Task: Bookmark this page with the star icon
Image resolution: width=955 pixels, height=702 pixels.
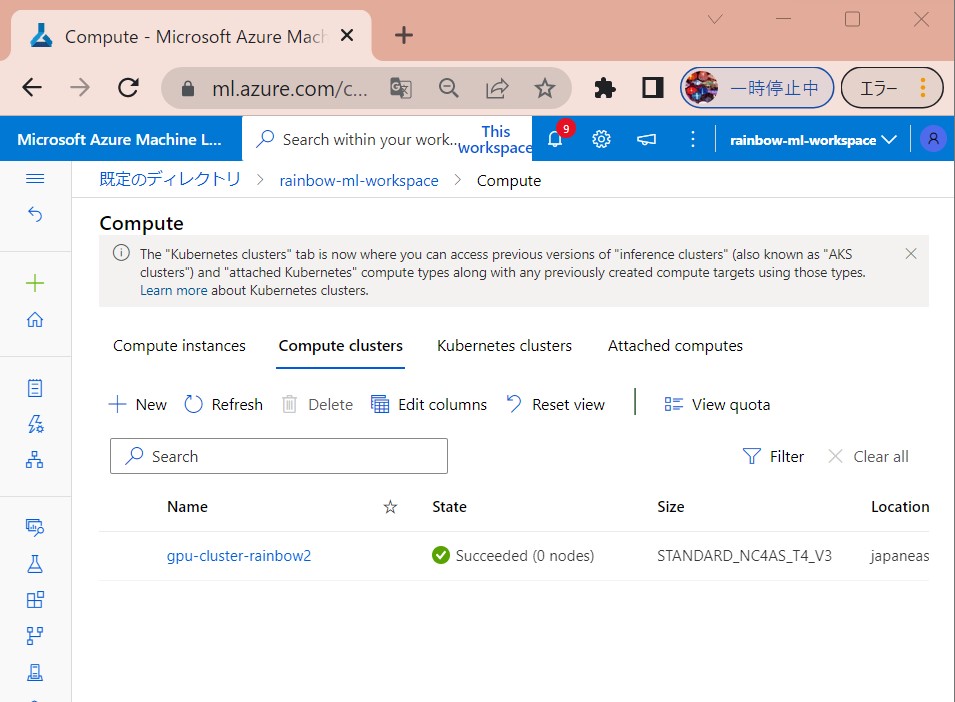Action: 544,88
